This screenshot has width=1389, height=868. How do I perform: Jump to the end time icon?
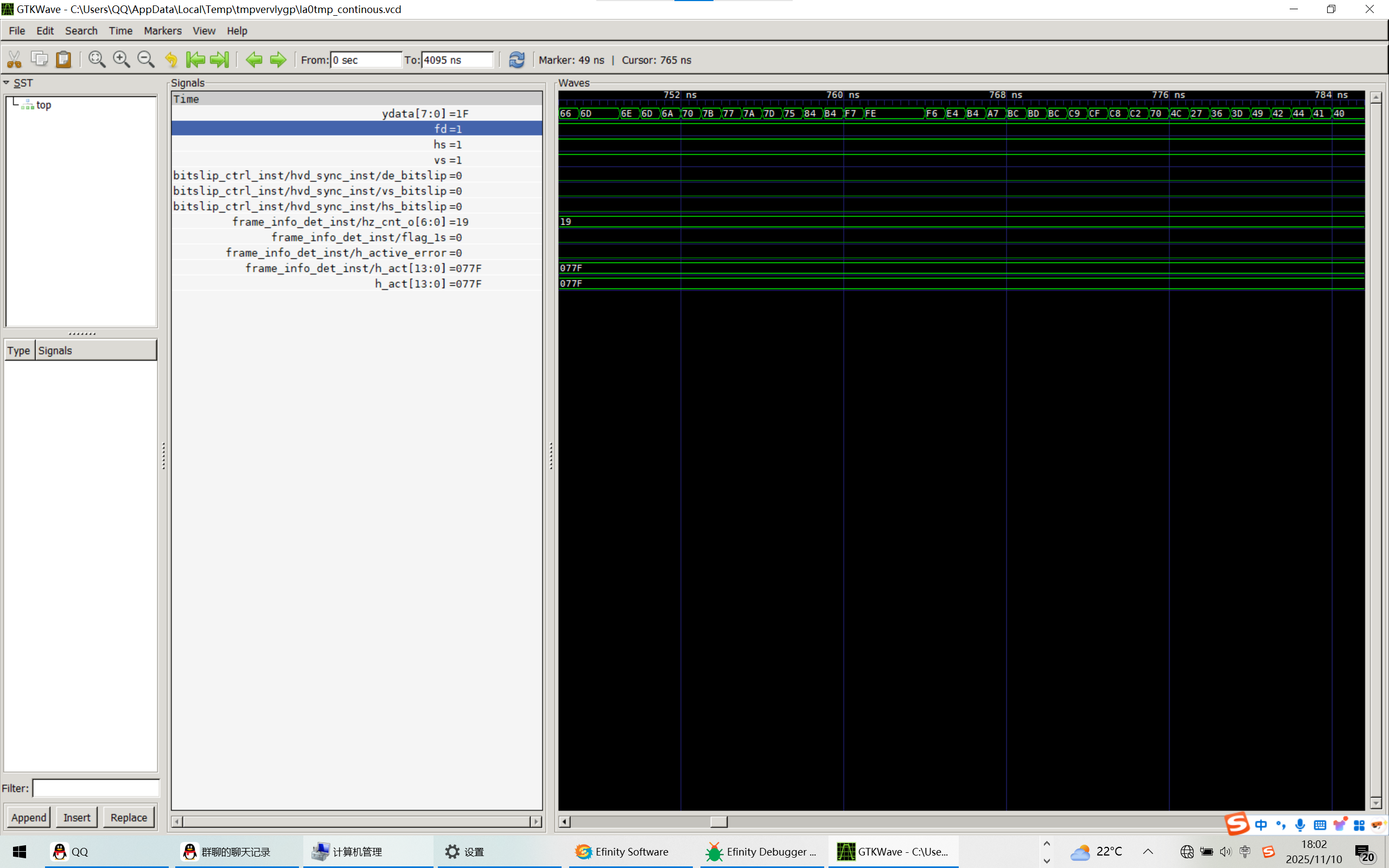pos(219,60)
